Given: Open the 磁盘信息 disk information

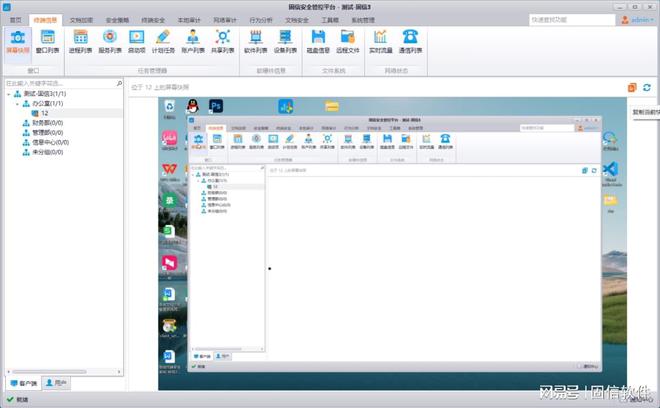Looking at the screenshot, I should (318, 42).
